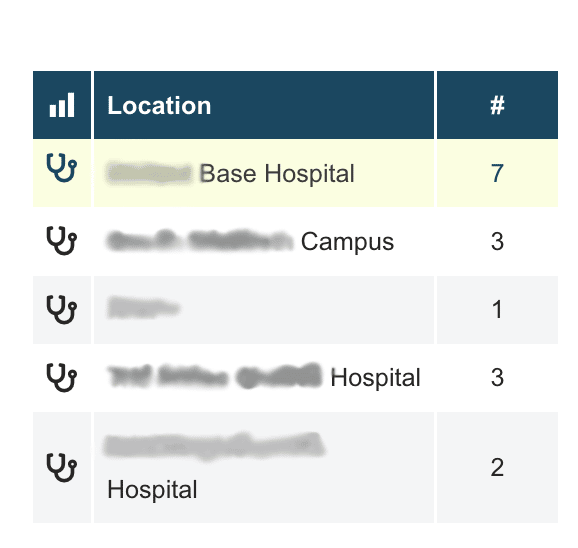
Task: Open the Campus location entry
Action: click(x=250, y=241)
